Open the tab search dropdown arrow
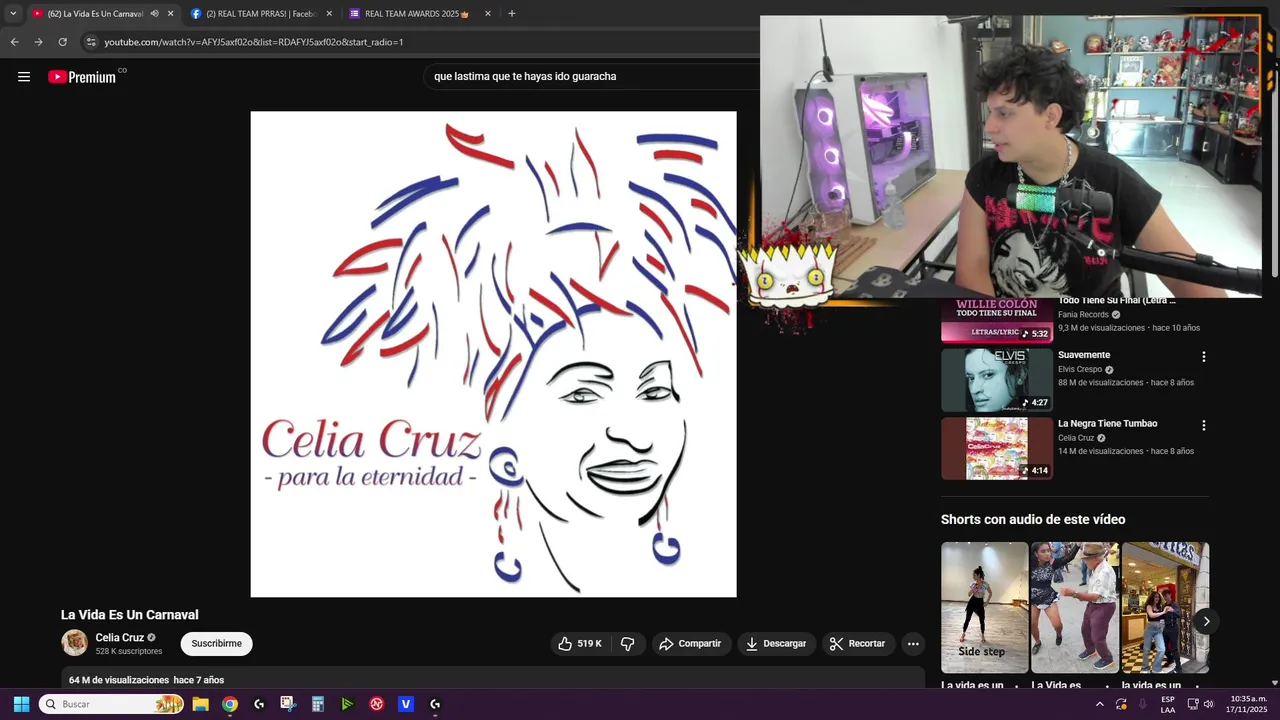Screen dimensions: 1280x720 13,14
